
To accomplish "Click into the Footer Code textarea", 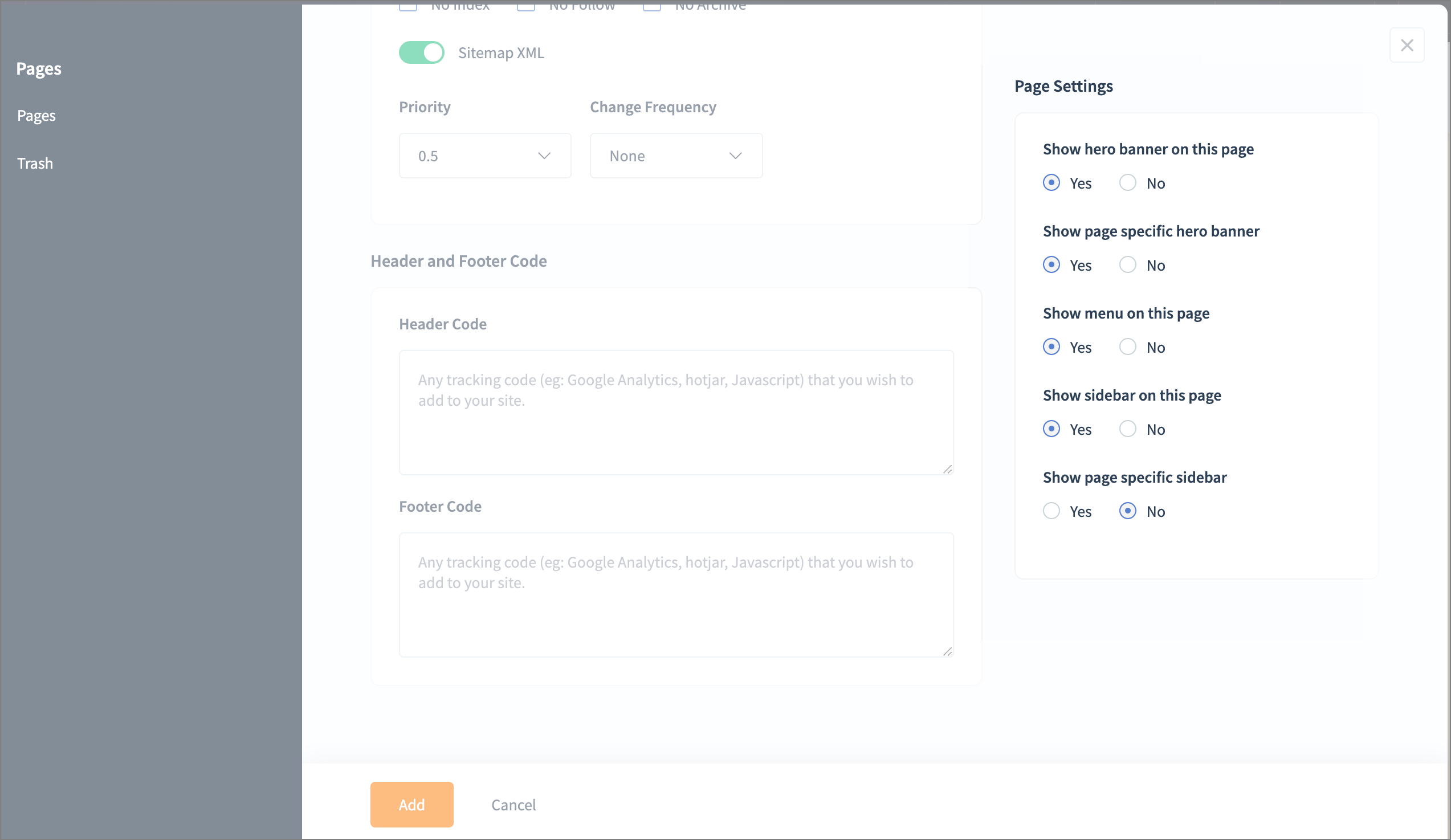I will (675, 594).
